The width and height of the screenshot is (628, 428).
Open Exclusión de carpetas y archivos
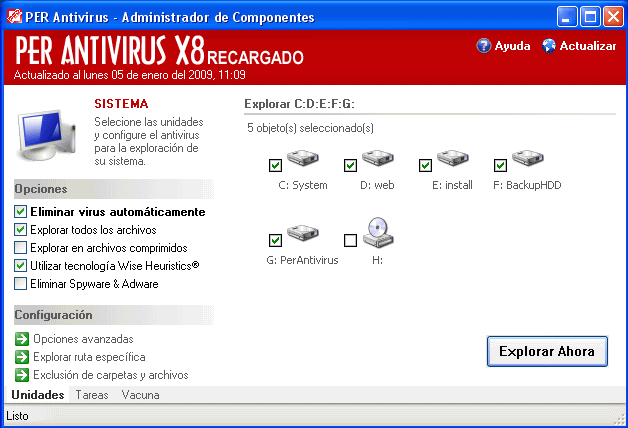[110, 375]
